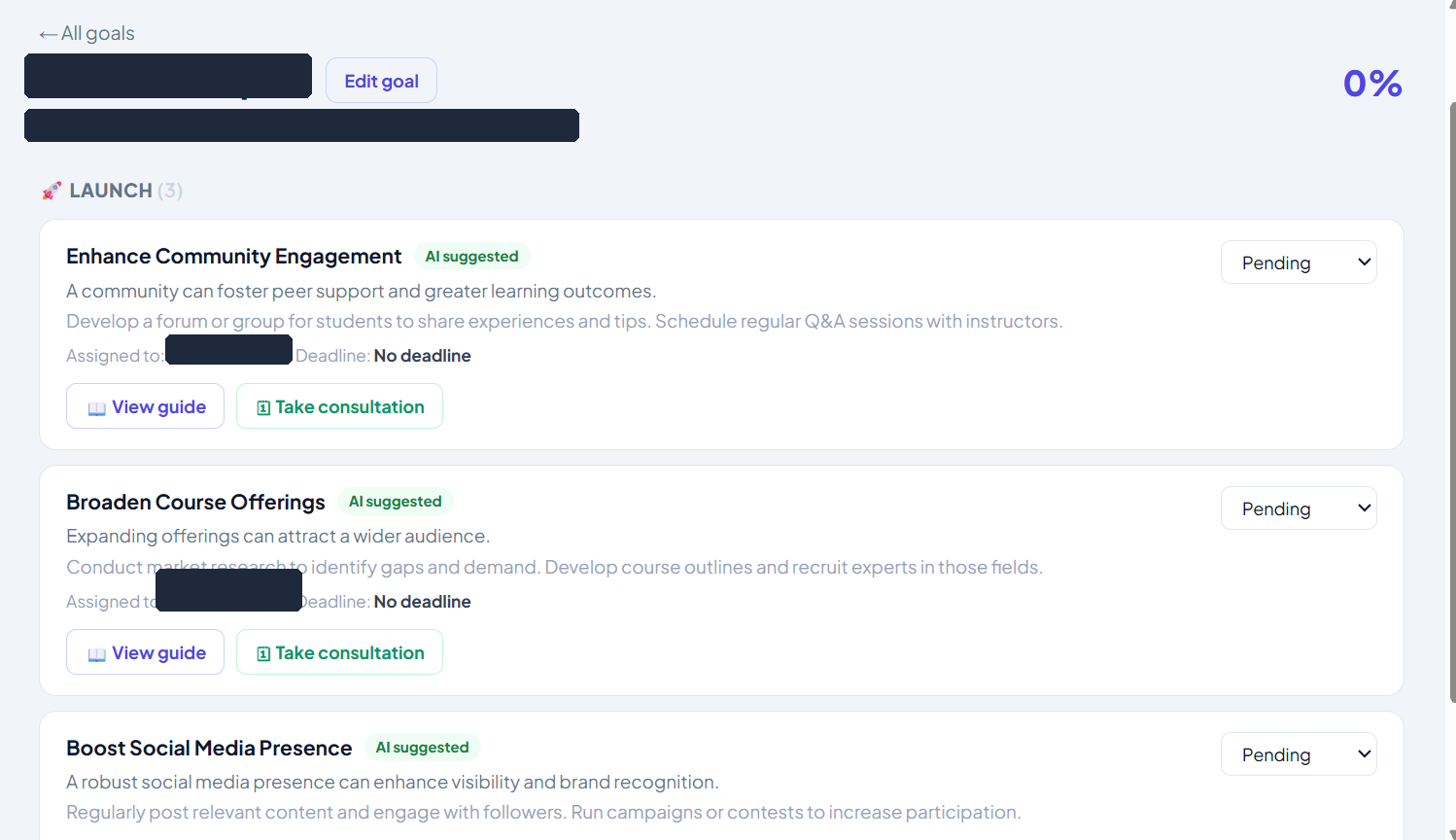The width and height of the screenshot is (1456, 840).
Task: Click consultation icon in Enhance Community Engagement card
Action: click(x=263, y=408)
